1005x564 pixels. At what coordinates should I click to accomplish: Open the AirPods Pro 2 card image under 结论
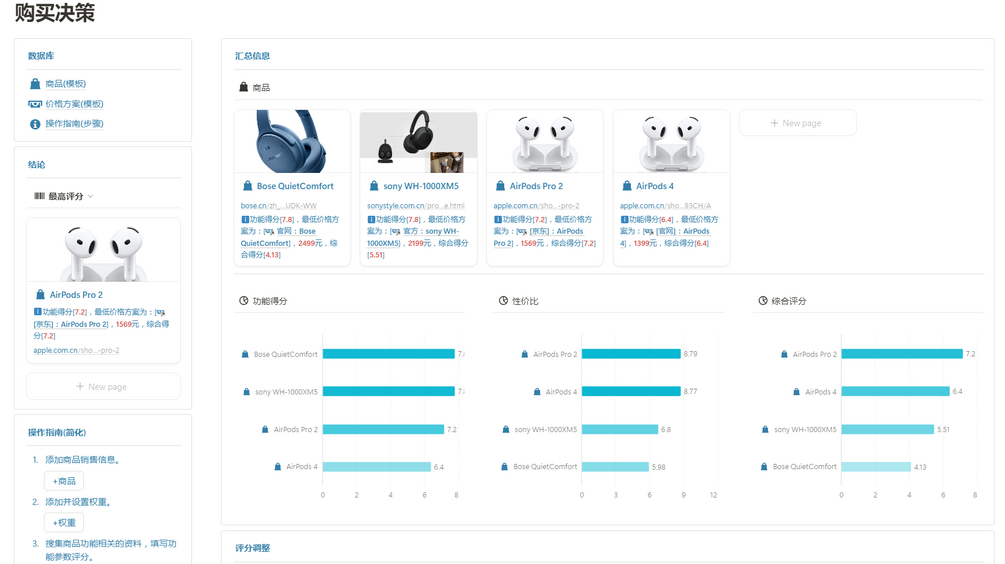tap(103, 250)
